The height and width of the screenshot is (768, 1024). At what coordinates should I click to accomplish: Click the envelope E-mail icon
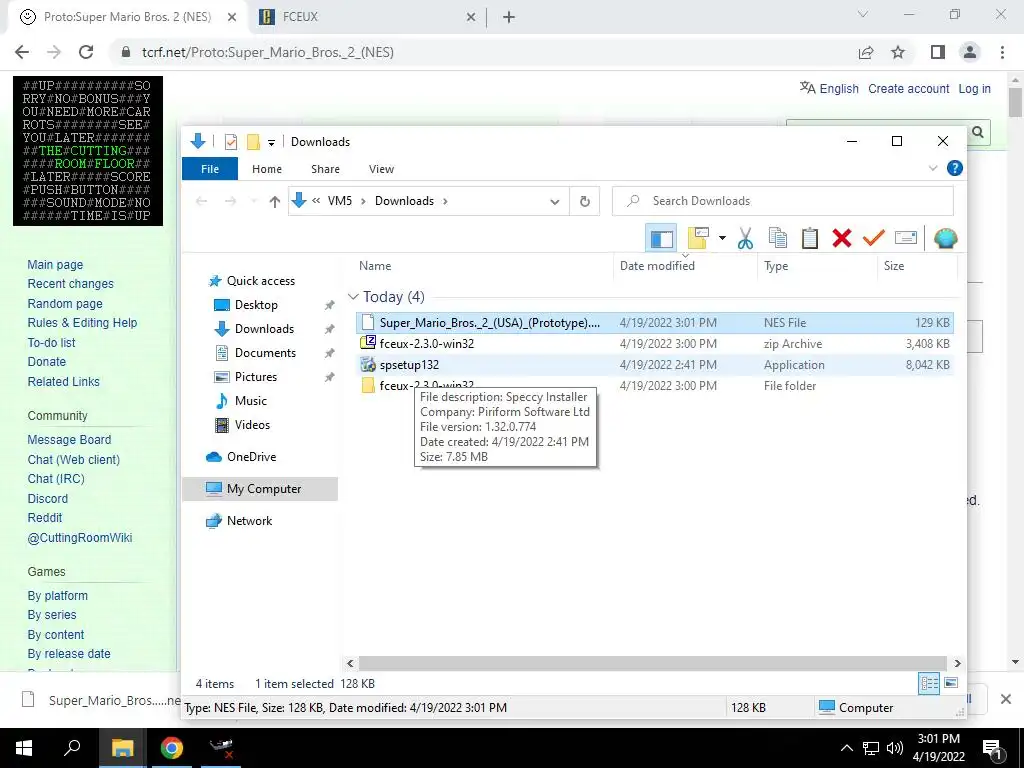(x=906, y=238)
